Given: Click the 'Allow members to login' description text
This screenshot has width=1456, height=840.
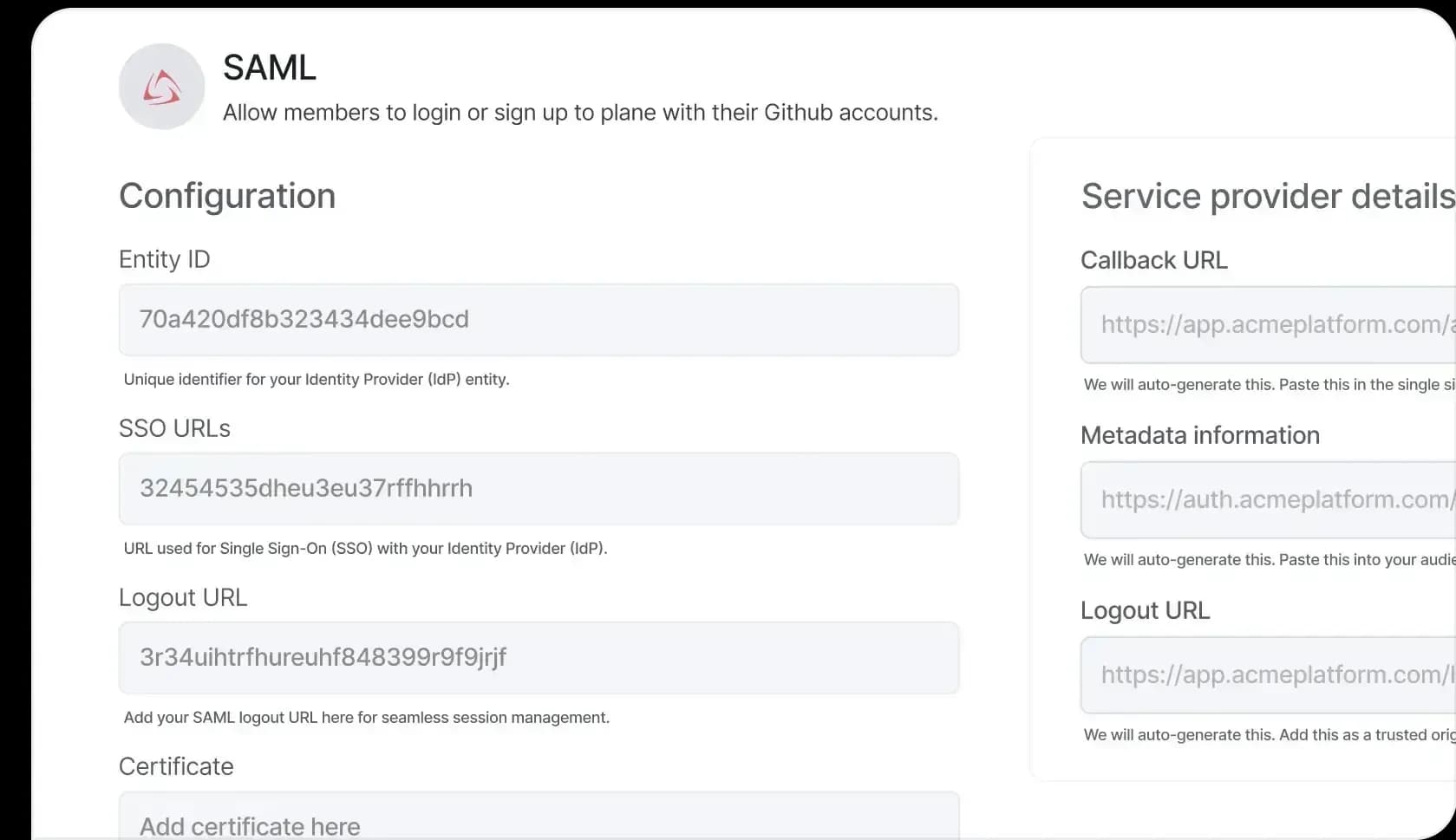Looking at the screenshot, I should coord(580,112).
